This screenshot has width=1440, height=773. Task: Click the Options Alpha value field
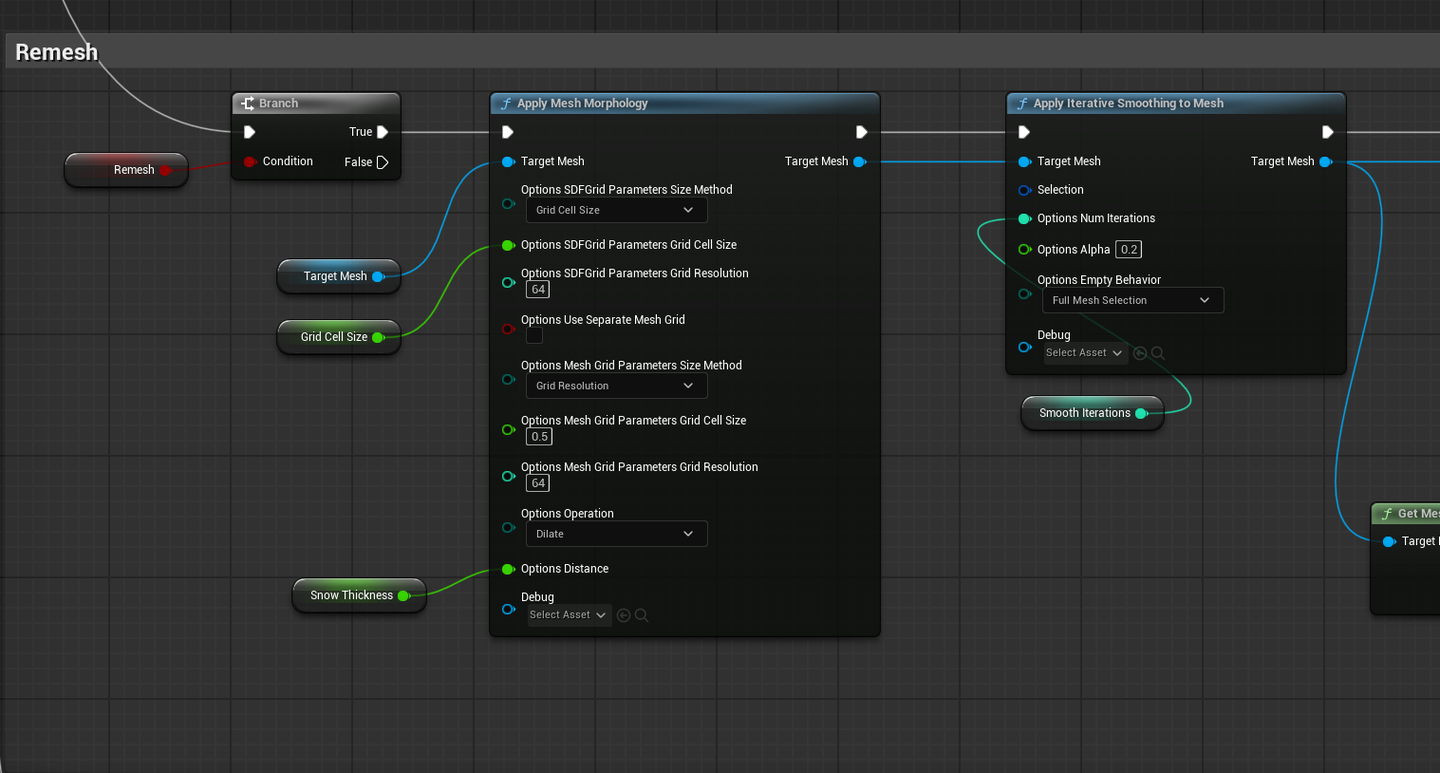pyautogui.click(x=1129, y=250)
